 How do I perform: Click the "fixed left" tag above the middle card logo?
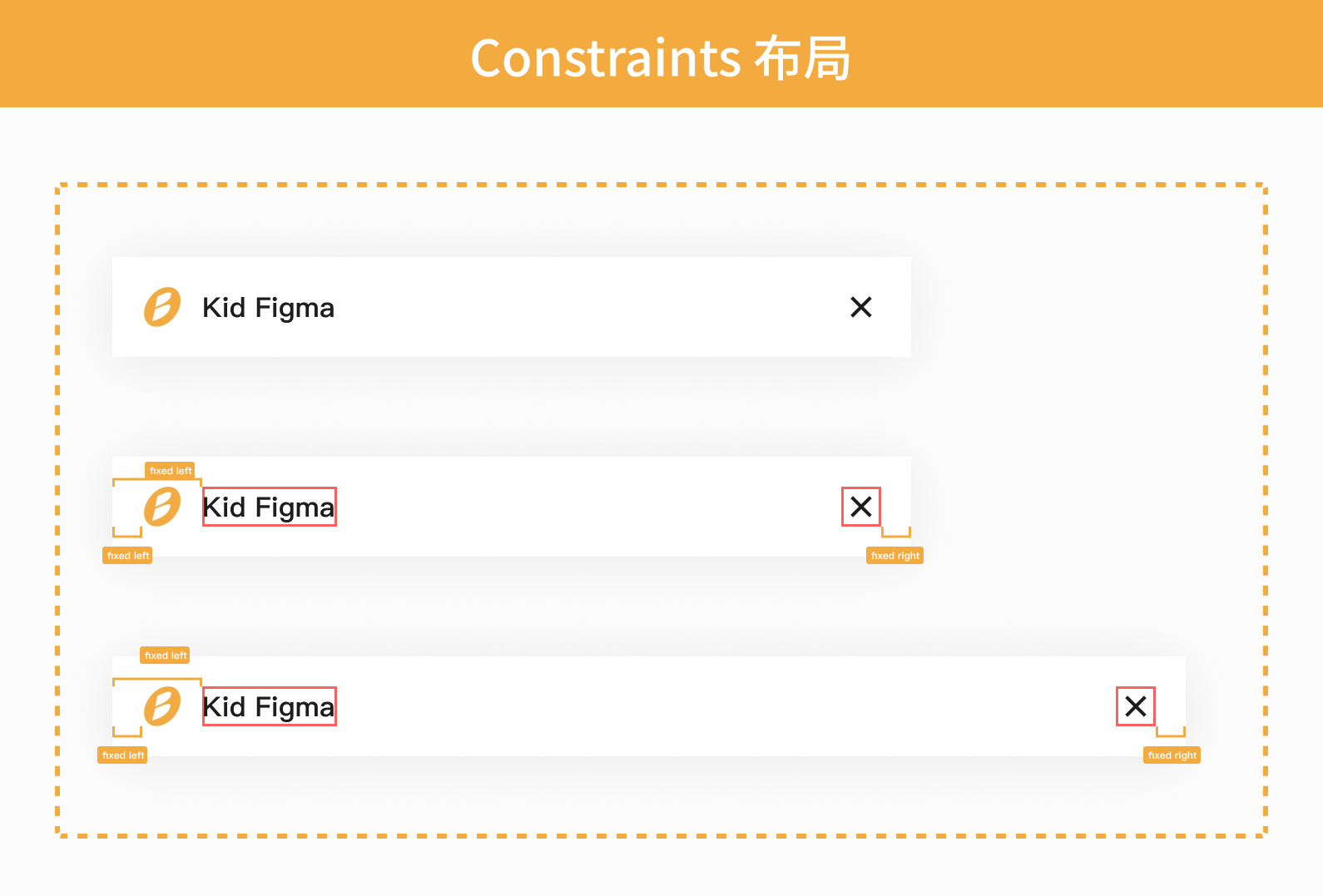click(170, 471)
